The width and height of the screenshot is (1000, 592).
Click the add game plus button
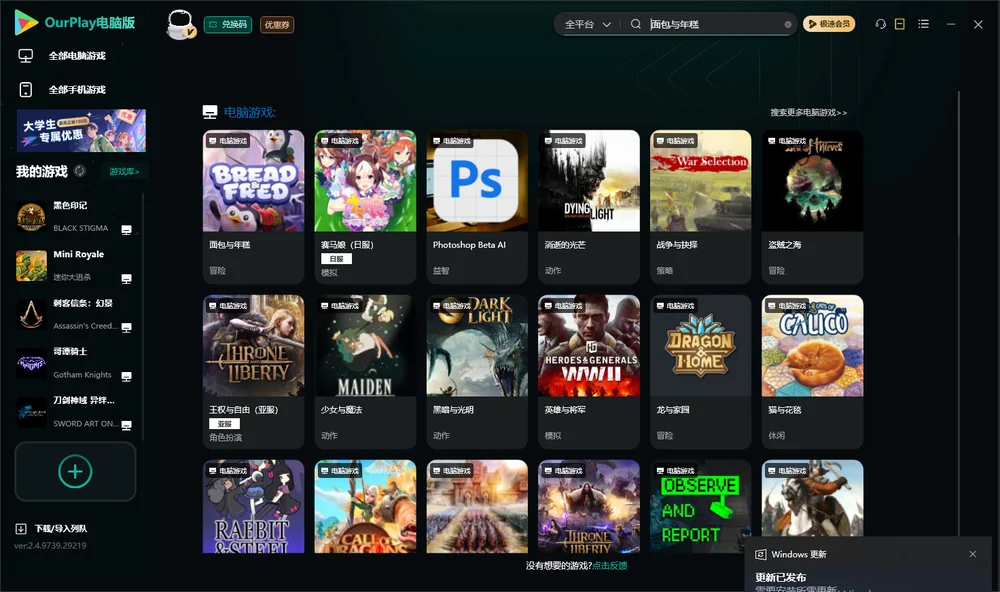(x=75, y=471)
